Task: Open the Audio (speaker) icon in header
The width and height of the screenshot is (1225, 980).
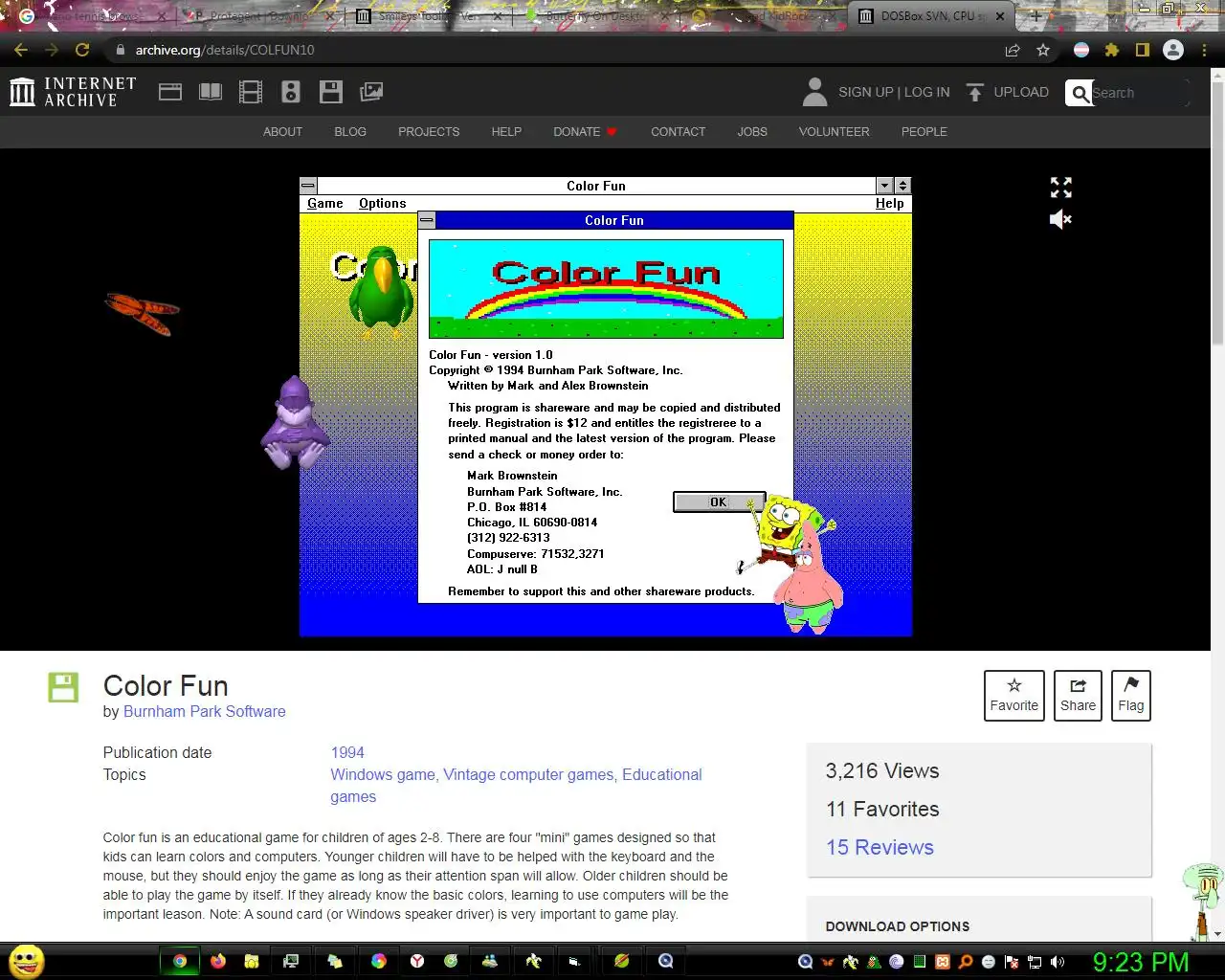Action: pos(291,92)
